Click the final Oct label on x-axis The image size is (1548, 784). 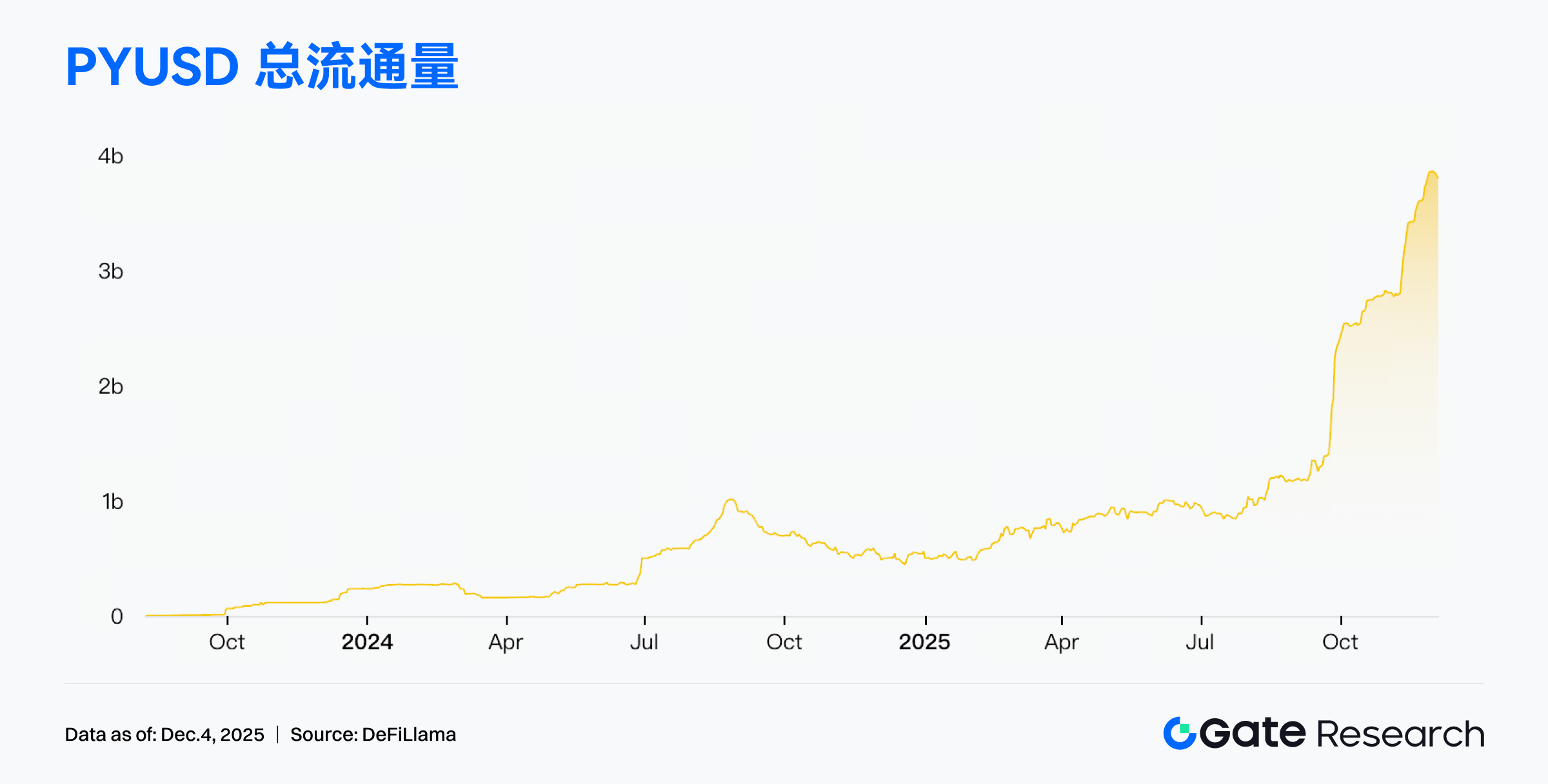point(1340,642)
